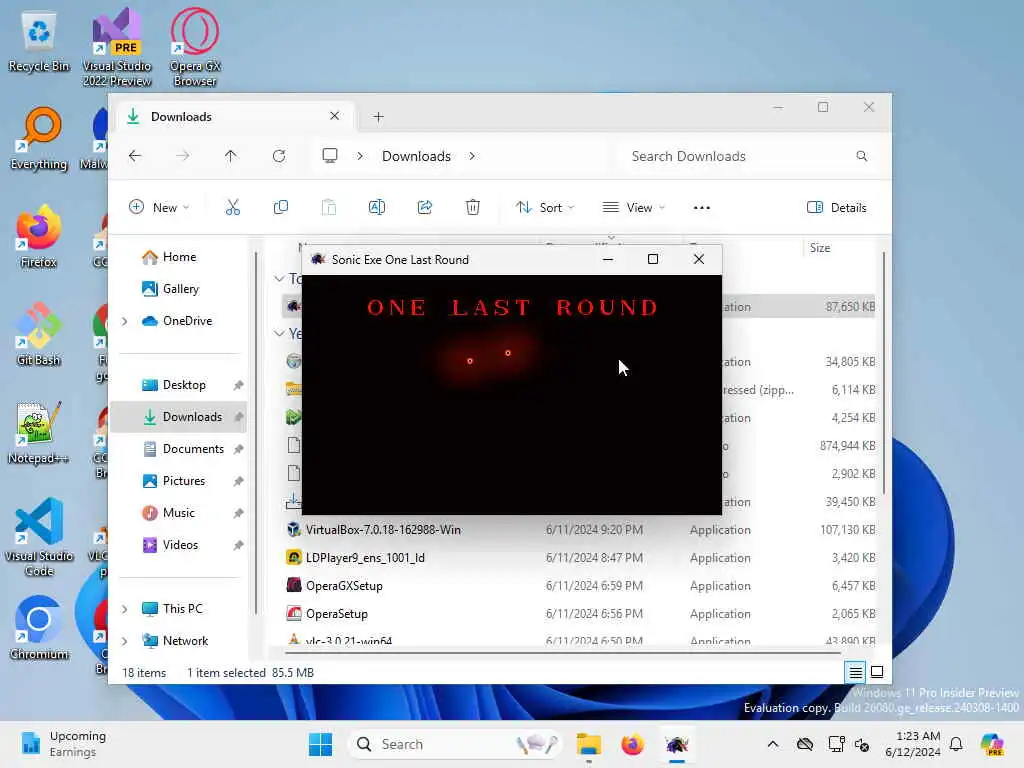Screen dimensions: 1024x768
Task: Click the taskbar Search box
Action: coord(456,744)
